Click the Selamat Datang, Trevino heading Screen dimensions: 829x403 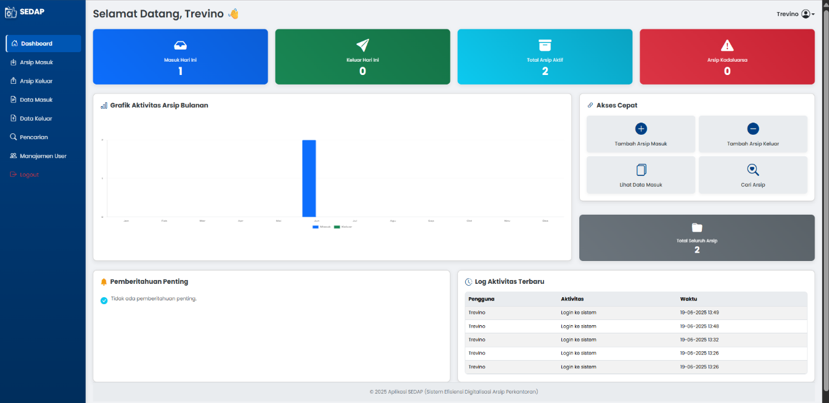click(166, 14)
